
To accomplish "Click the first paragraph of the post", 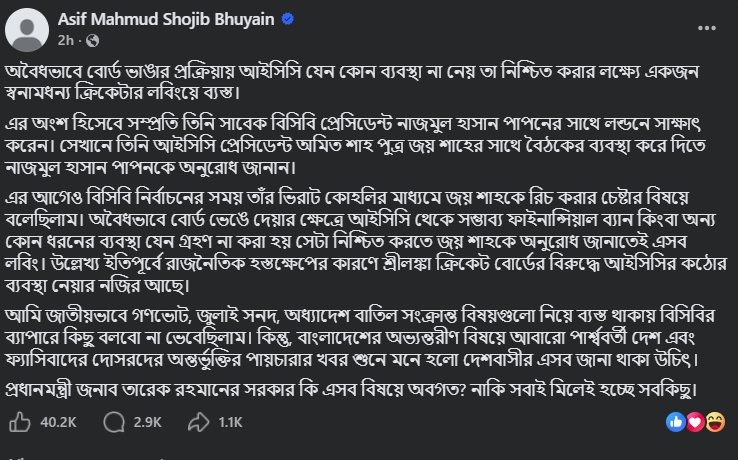I will click(x=340, y=88).
